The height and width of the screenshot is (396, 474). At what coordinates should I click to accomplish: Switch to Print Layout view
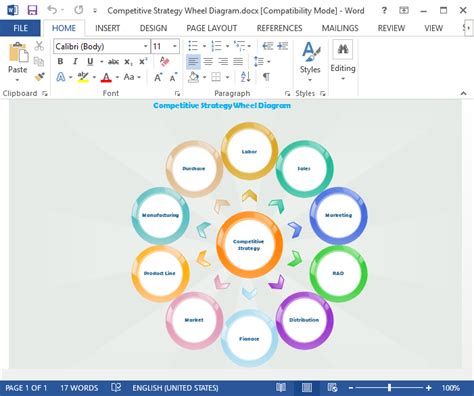coord(307,388)
